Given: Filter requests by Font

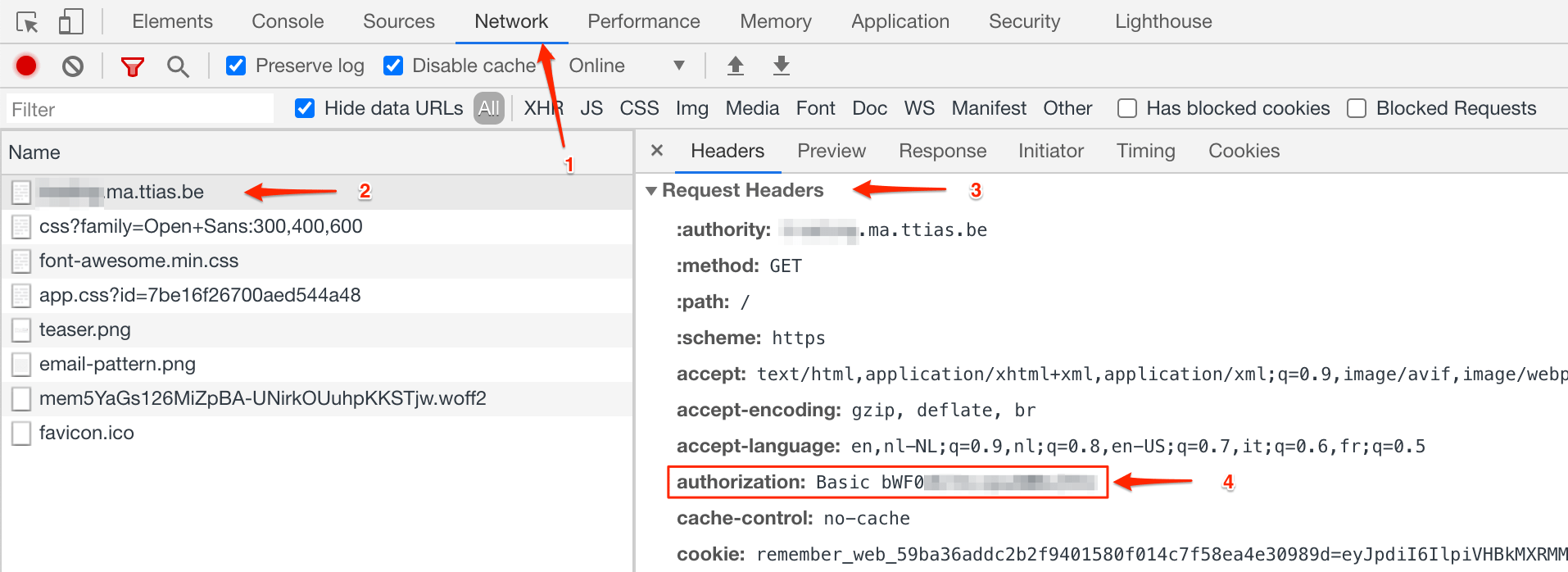Looking at the screenshot, I should 815,108.
